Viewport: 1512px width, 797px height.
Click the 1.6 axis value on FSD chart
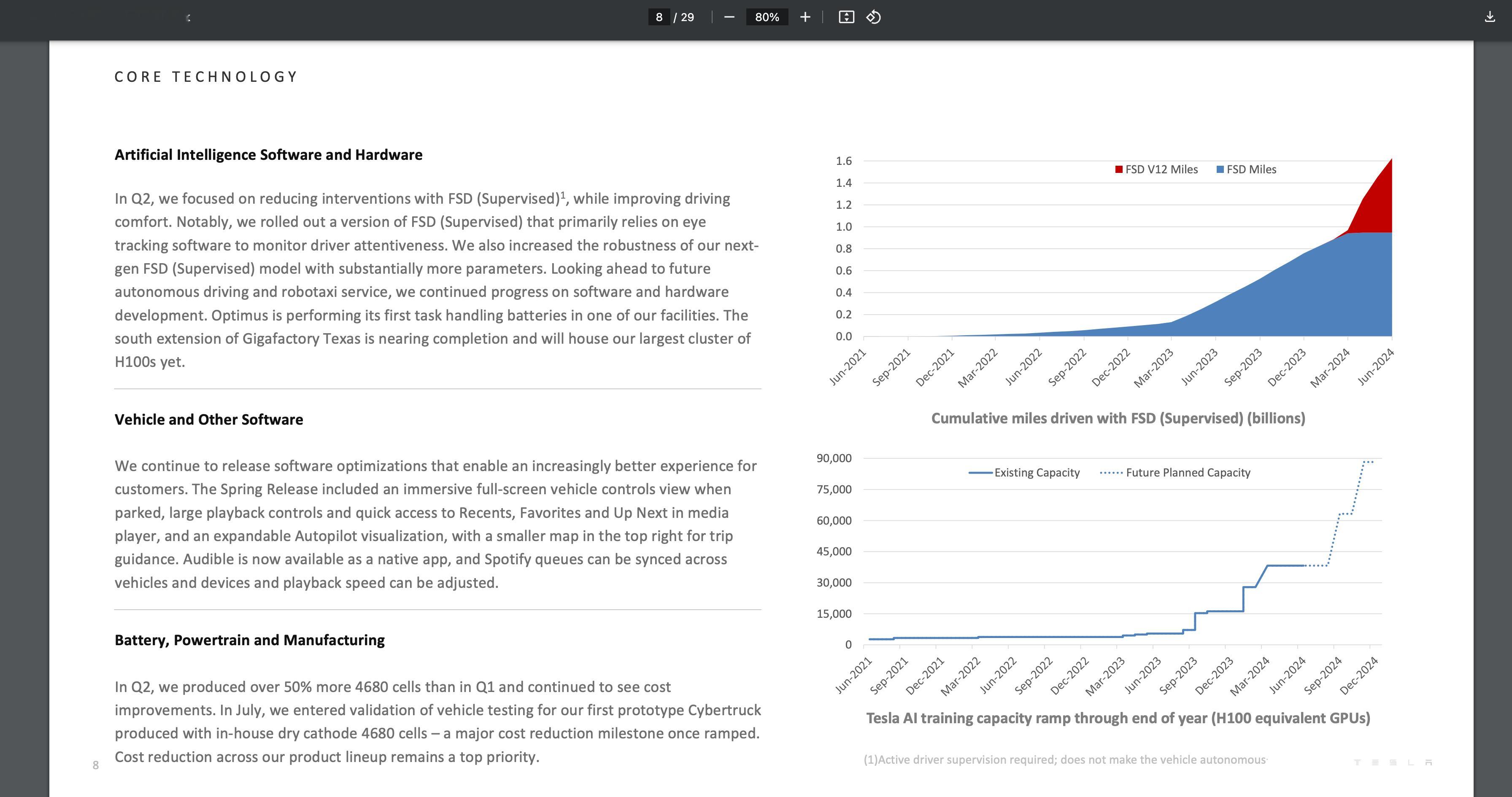click(x=843, y=161)
